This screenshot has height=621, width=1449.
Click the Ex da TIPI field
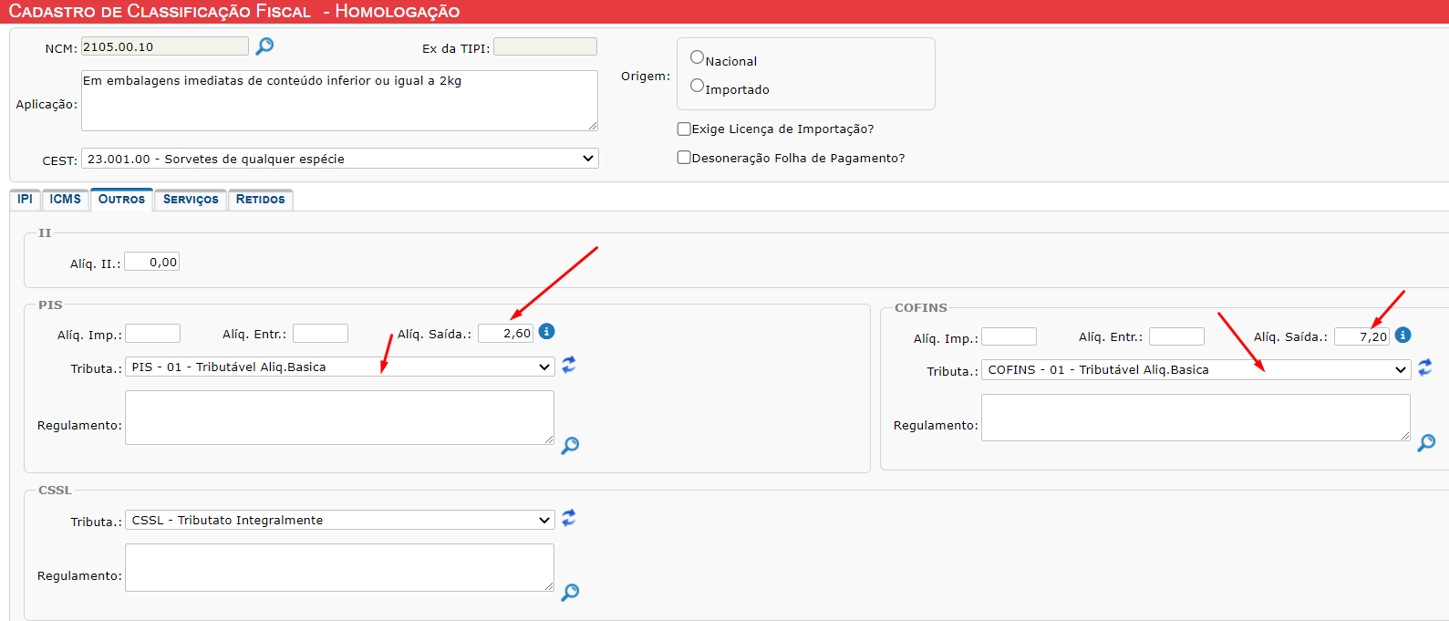545,46
